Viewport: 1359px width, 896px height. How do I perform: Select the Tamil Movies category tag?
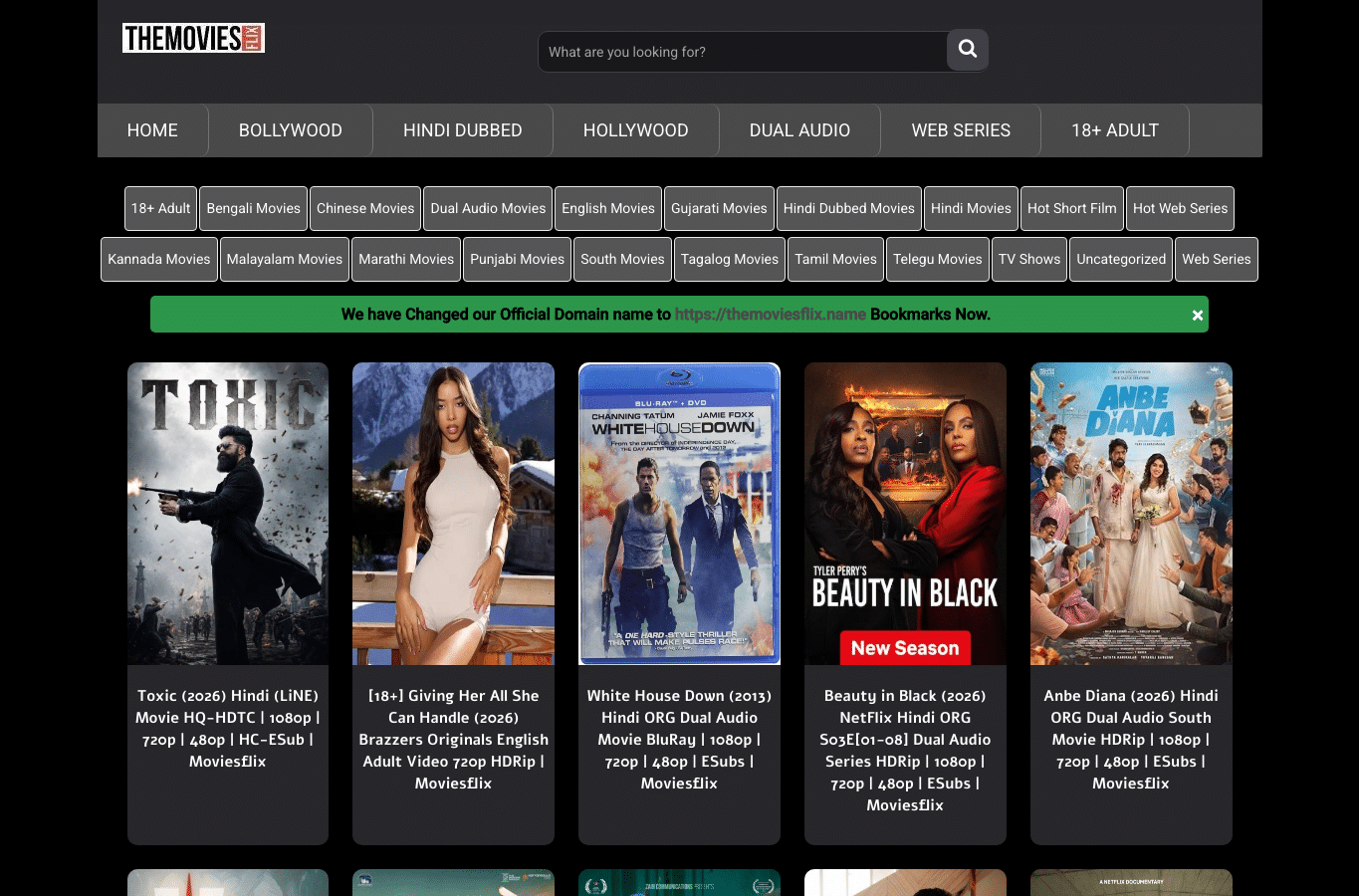tap(836, 259)
